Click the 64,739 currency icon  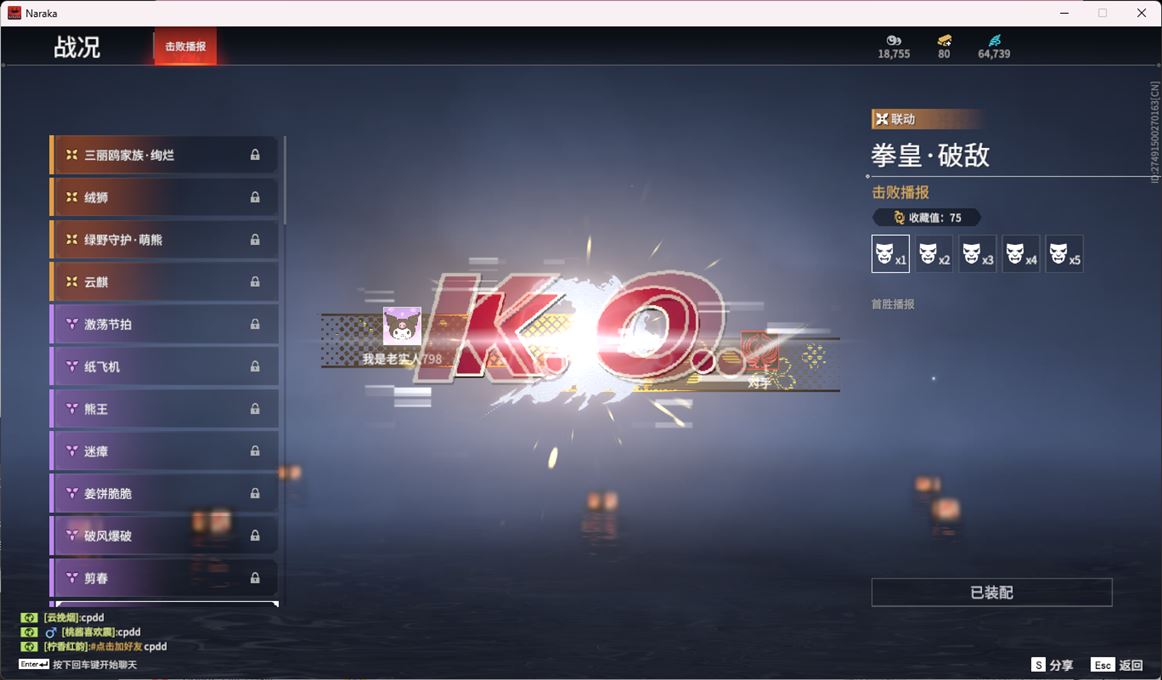click(x=995, y=41)
